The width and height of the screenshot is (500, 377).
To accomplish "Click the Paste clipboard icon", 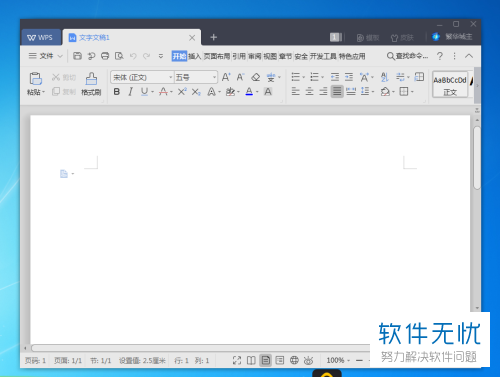I will click(x=35, y=79).
